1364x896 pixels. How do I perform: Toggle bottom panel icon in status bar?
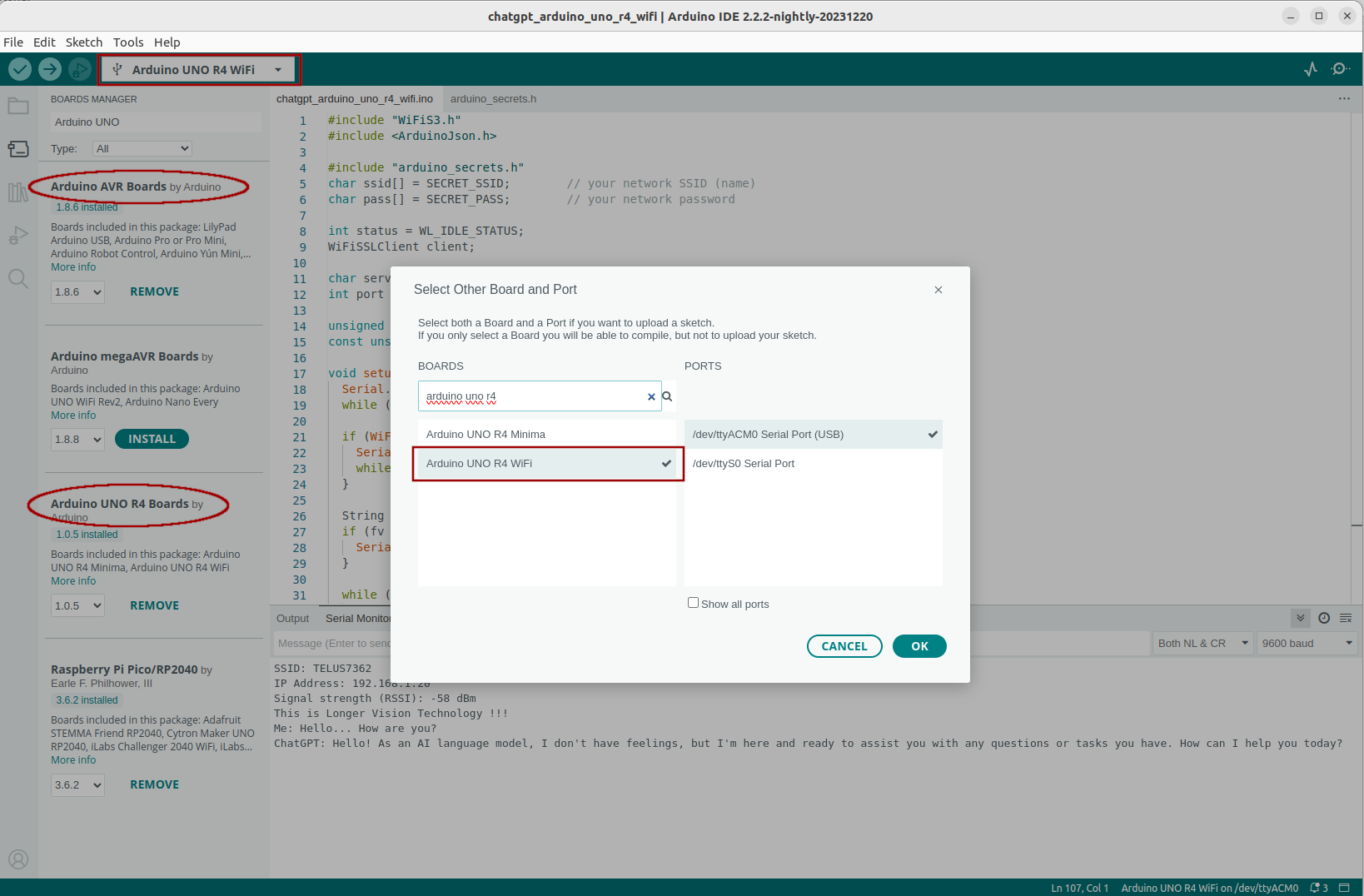pyautogui.click(x=1344, y=888)
